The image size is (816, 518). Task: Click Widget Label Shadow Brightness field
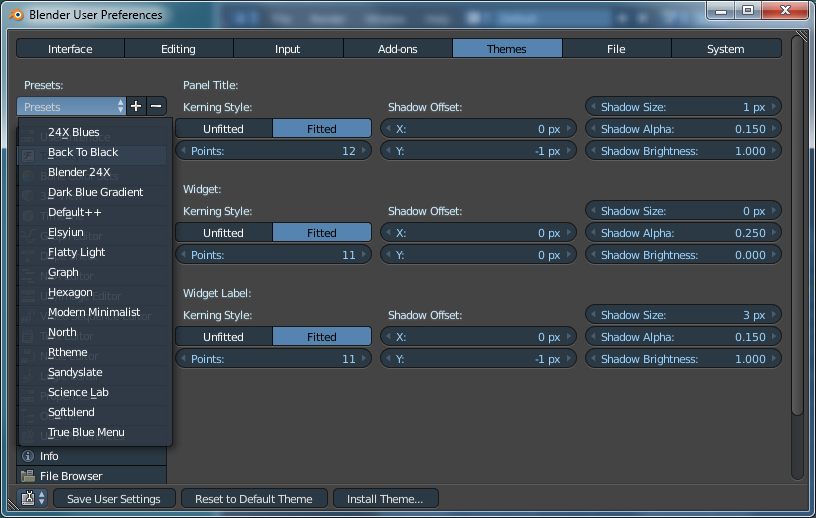tap(683, 359)
